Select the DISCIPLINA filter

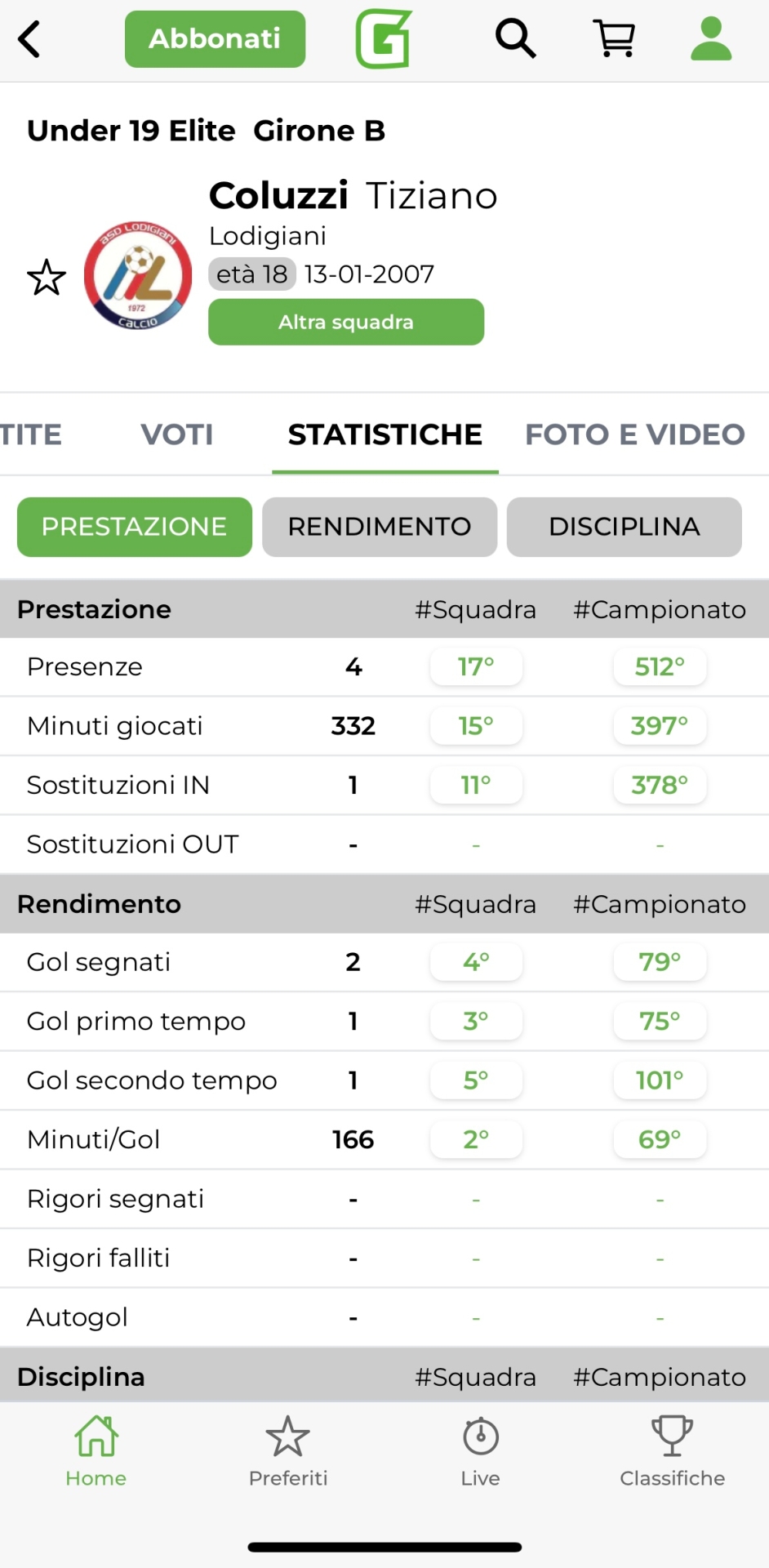[x=624, y=527]
